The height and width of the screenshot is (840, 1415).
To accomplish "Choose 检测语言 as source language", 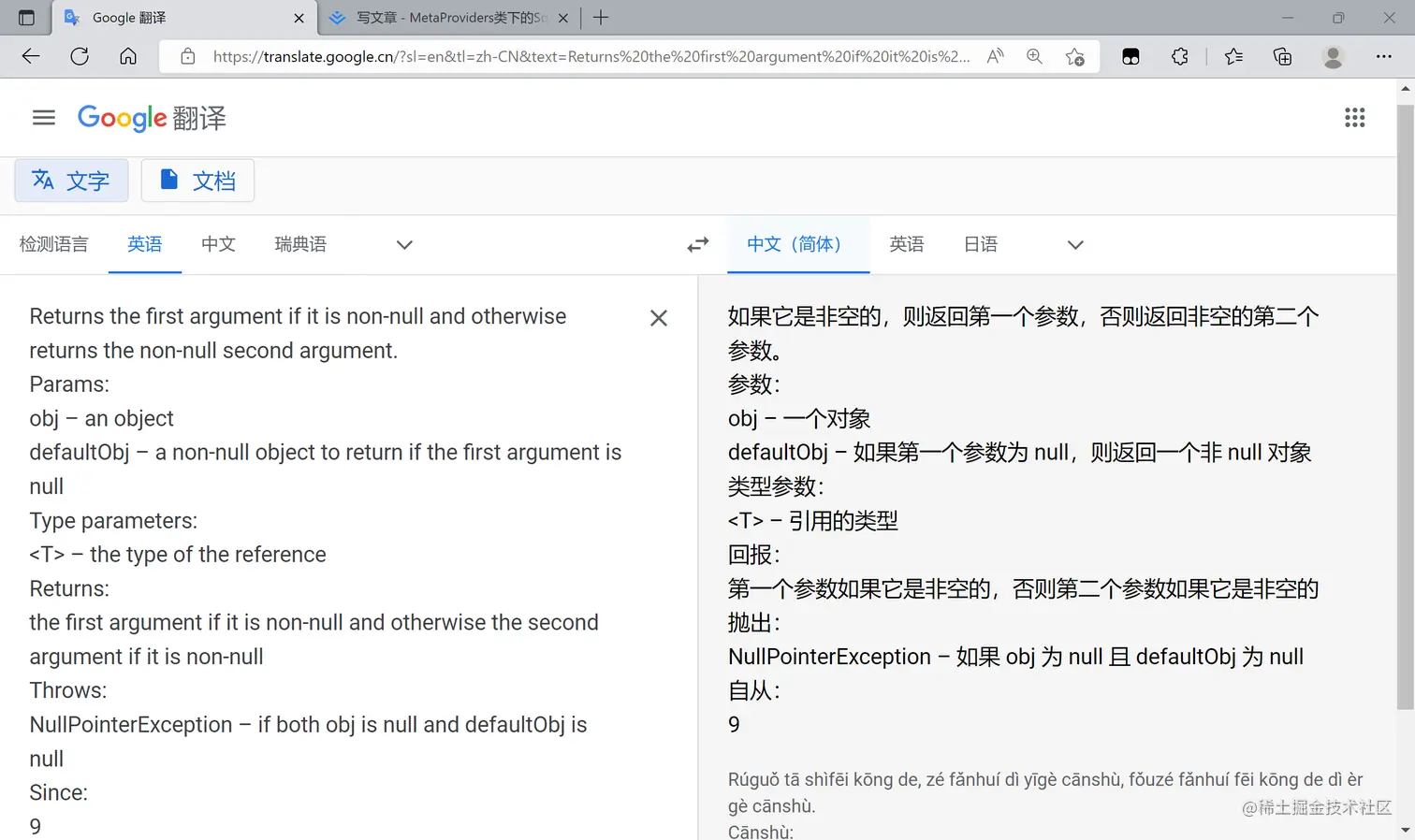I will pyautogui.click(x=54, y=244).
